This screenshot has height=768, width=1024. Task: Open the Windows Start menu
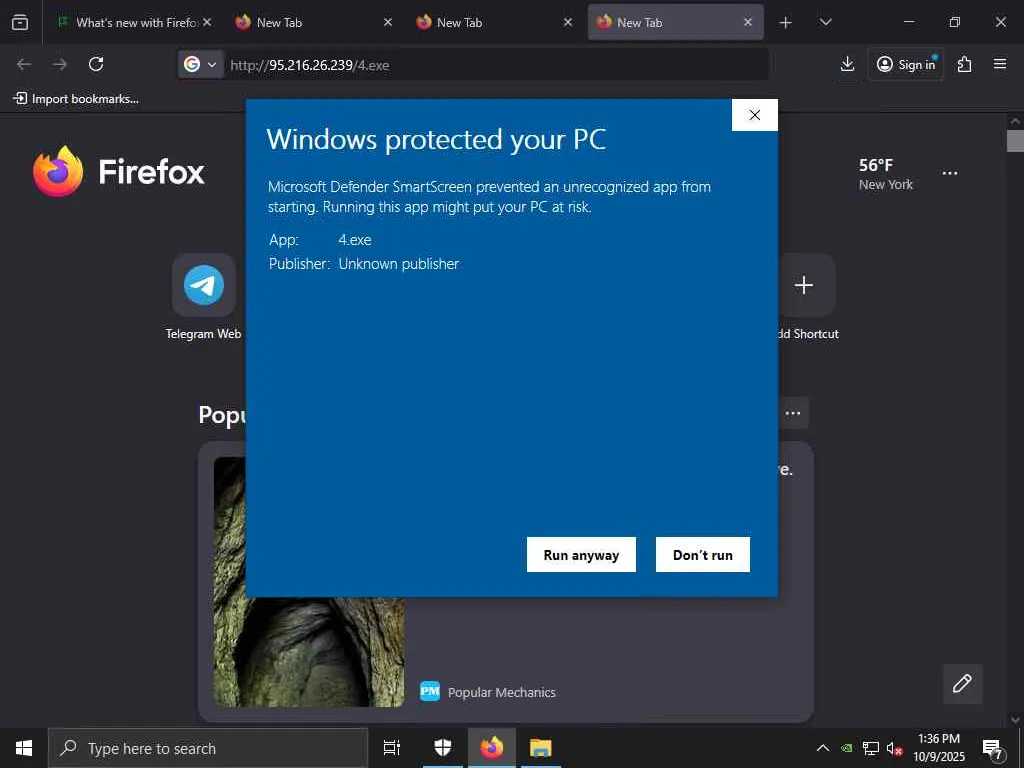pyautogui.click(x=24, y=748)
